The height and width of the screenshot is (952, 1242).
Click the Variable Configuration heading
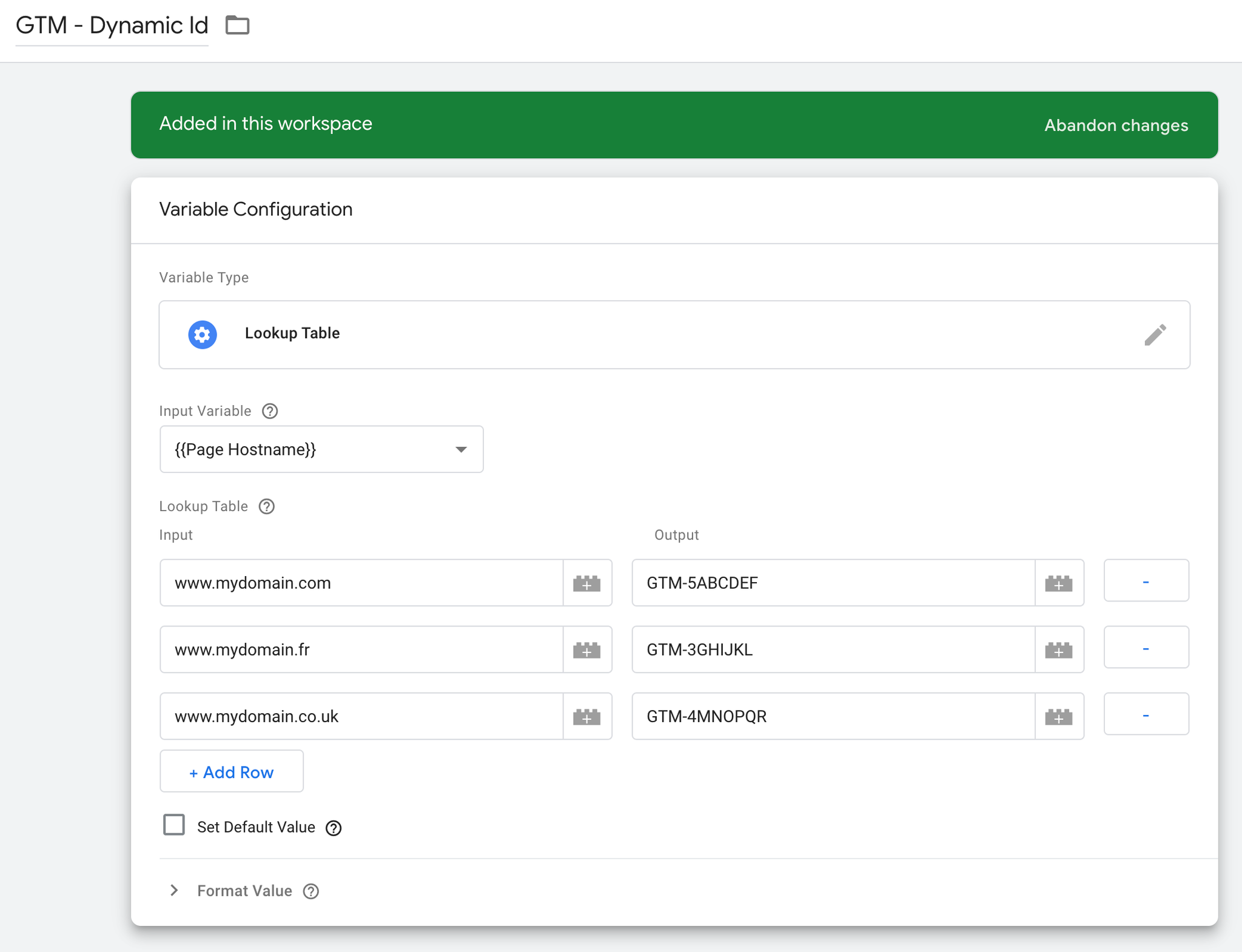point(256,210)
